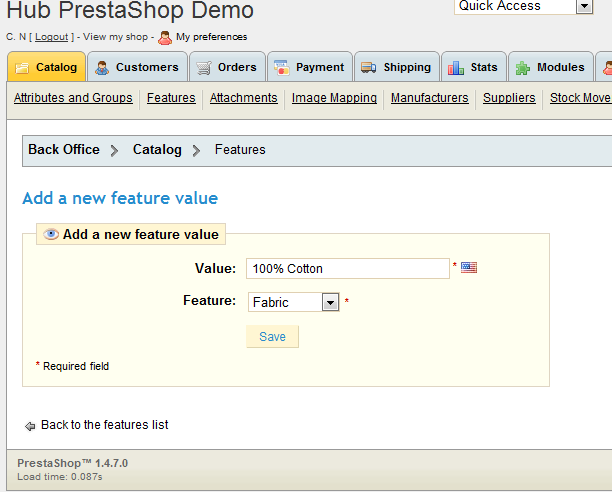Click the eye icon in form header

pos(51,234)
